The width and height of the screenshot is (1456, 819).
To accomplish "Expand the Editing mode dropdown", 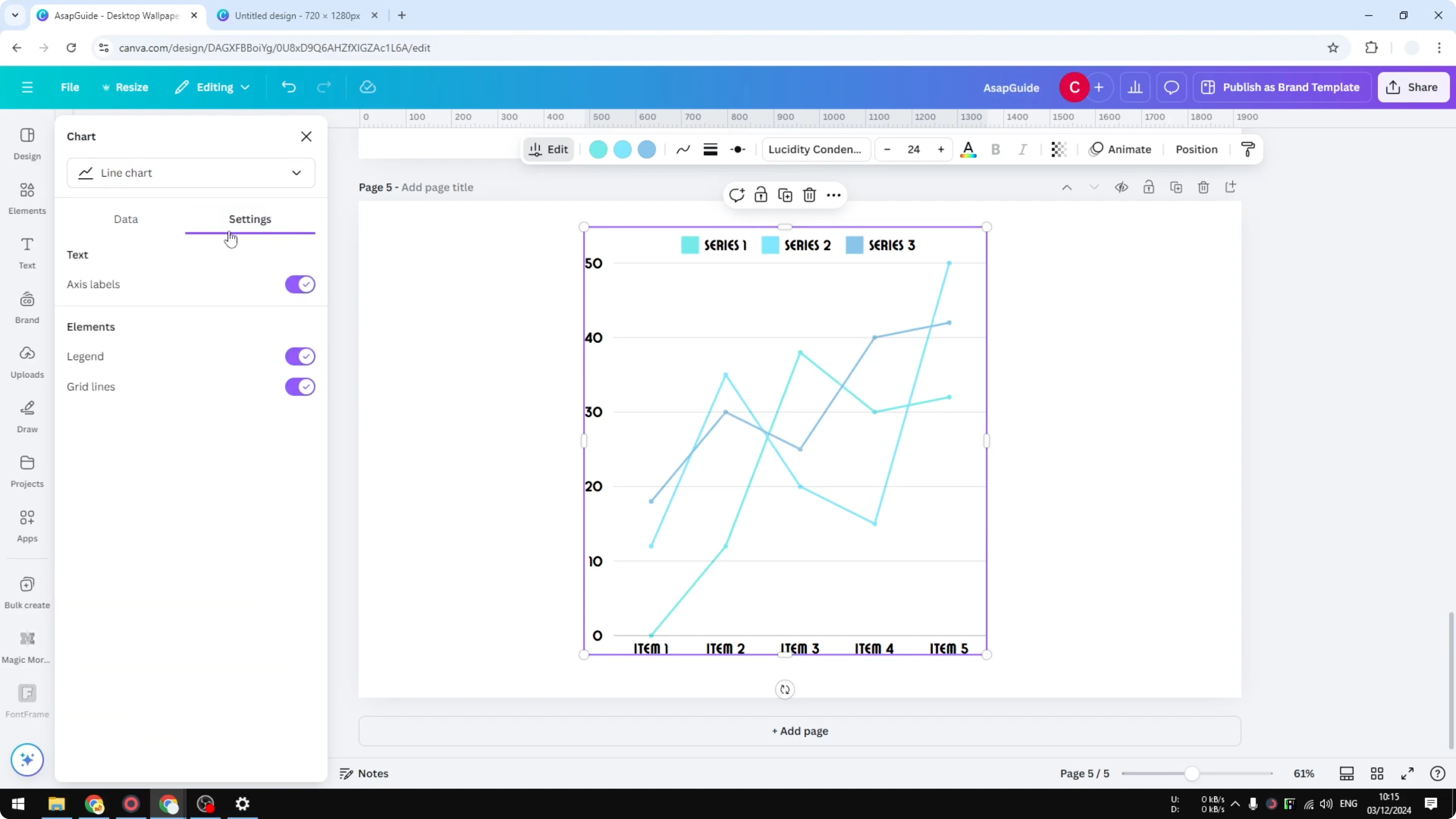I will [212, 87].
